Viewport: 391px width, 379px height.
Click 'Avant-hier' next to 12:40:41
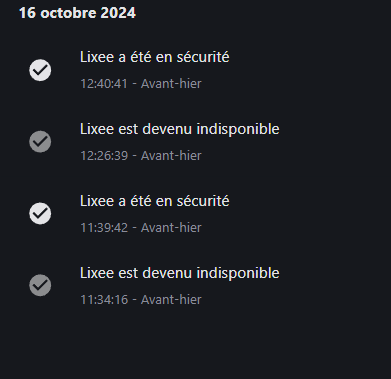point(171,84)
